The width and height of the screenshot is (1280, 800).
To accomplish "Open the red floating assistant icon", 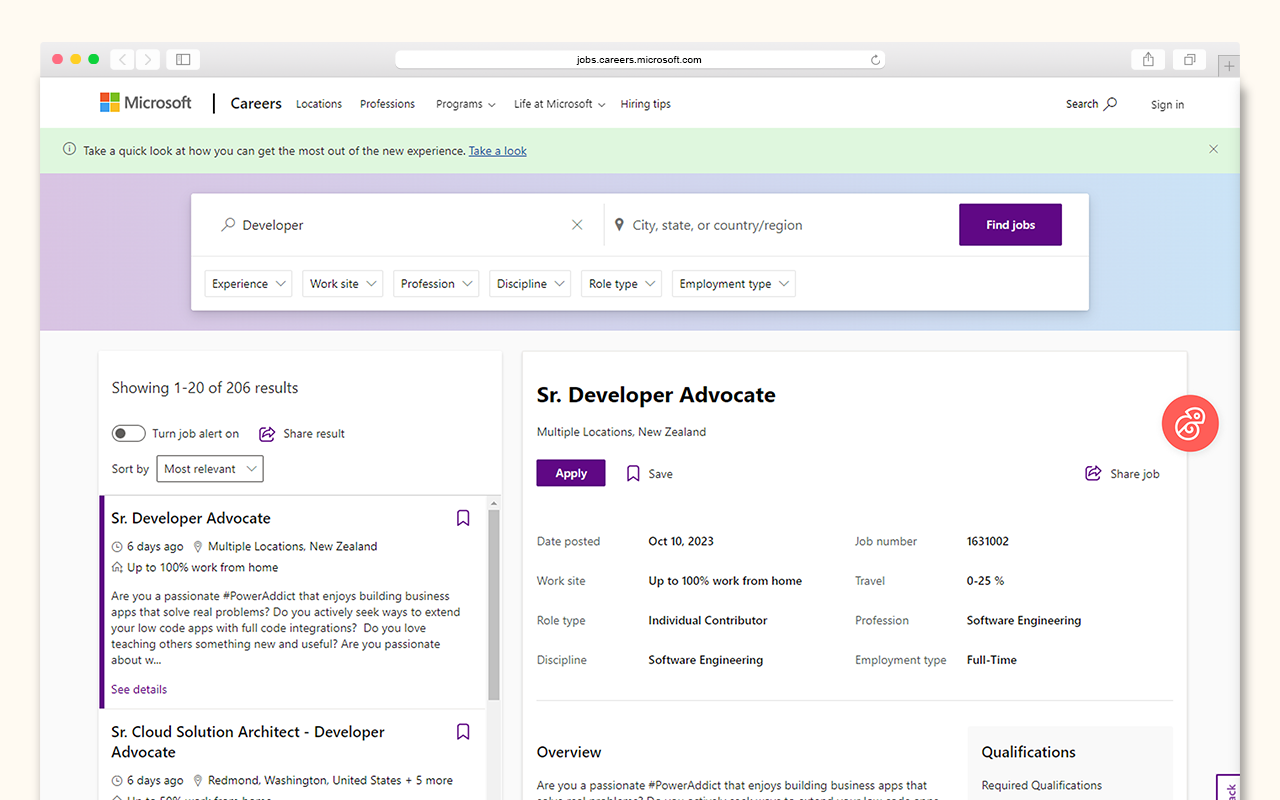I will point(1189,424).
